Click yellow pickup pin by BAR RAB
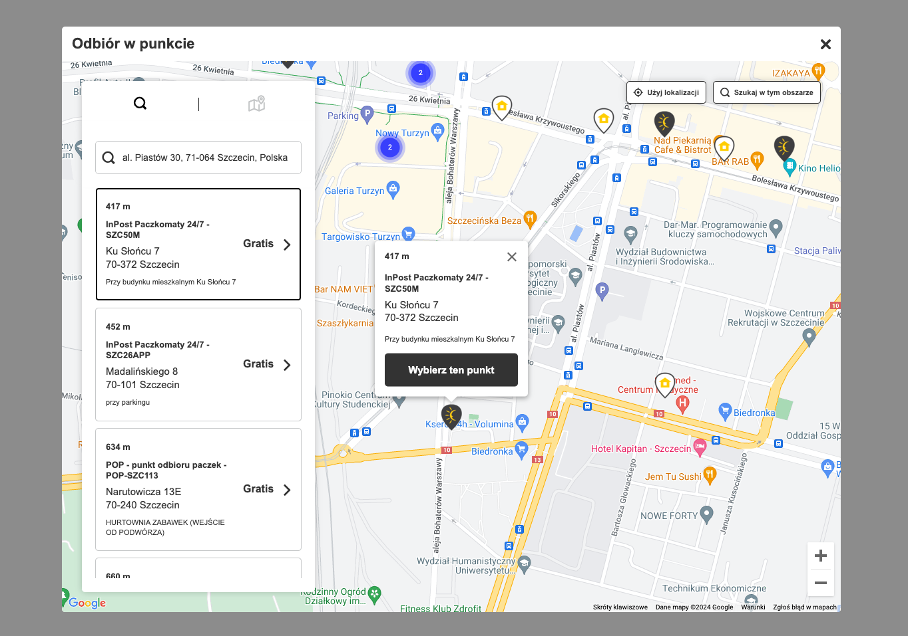908x636 pixels. click(724, 148)
